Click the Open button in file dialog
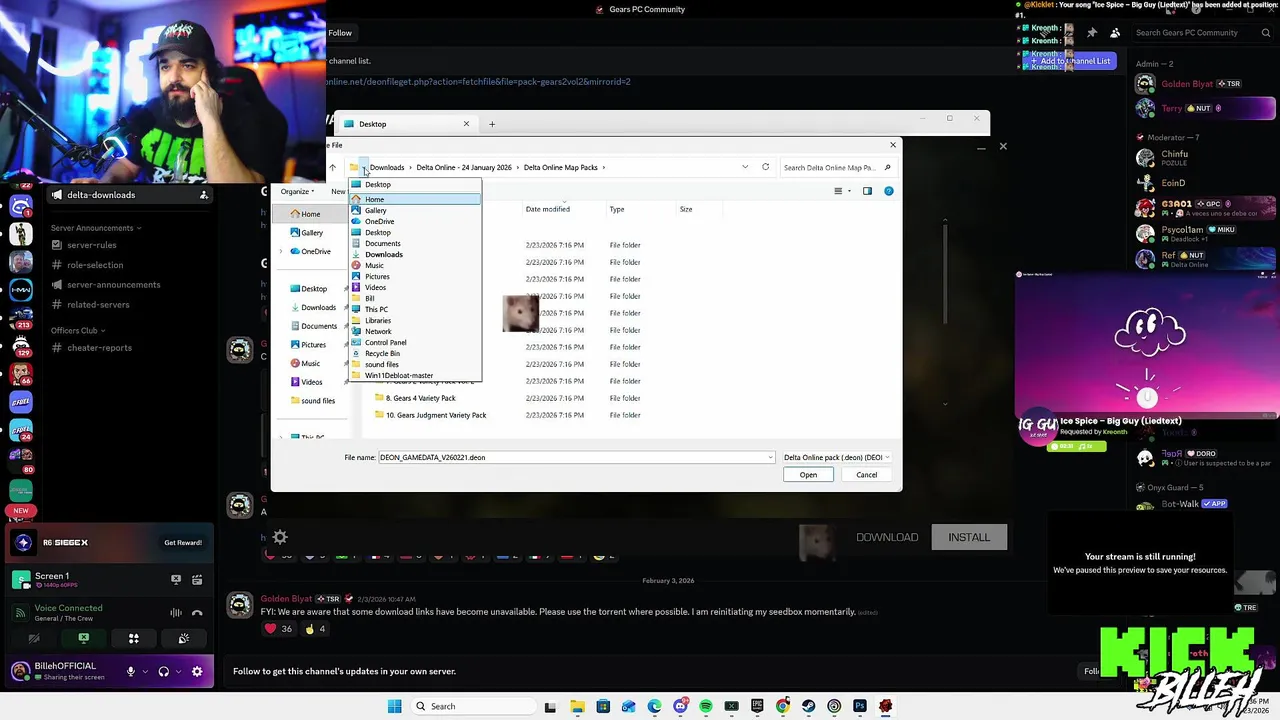The width and height of the screenshot is (1280, 720). [x=808, y=475]
